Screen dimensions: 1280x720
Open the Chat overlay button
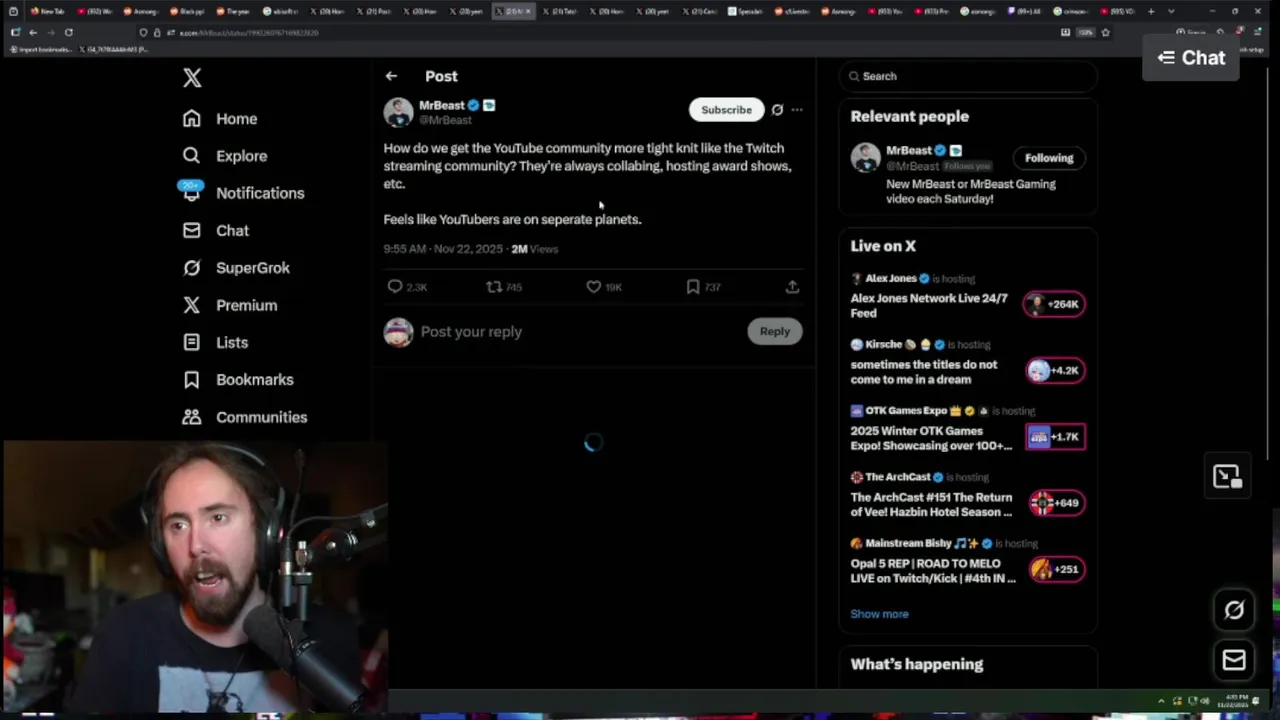[1191, 58]
